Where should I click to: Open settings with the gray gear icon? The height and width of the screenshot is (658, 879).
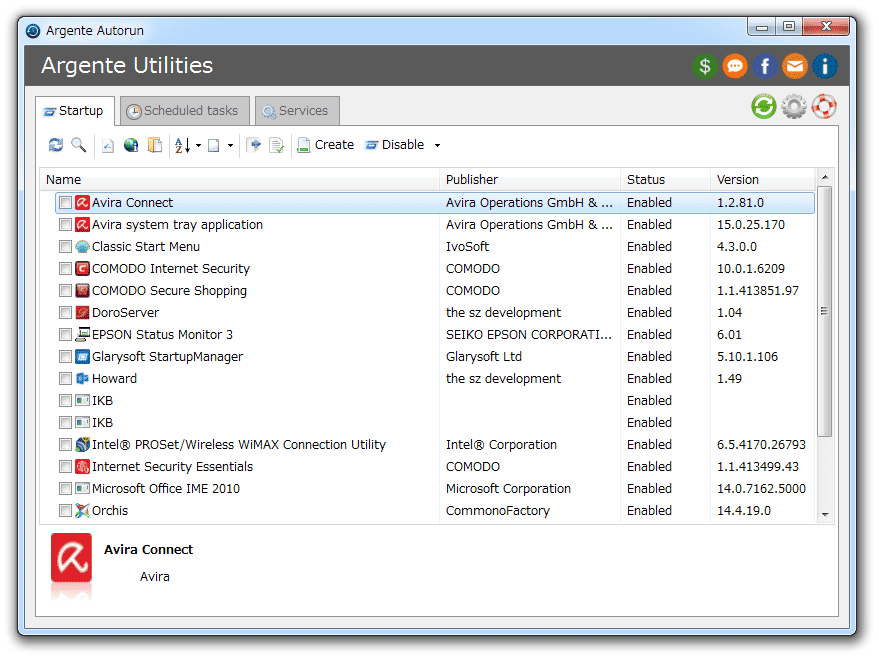tap(794, 106)
